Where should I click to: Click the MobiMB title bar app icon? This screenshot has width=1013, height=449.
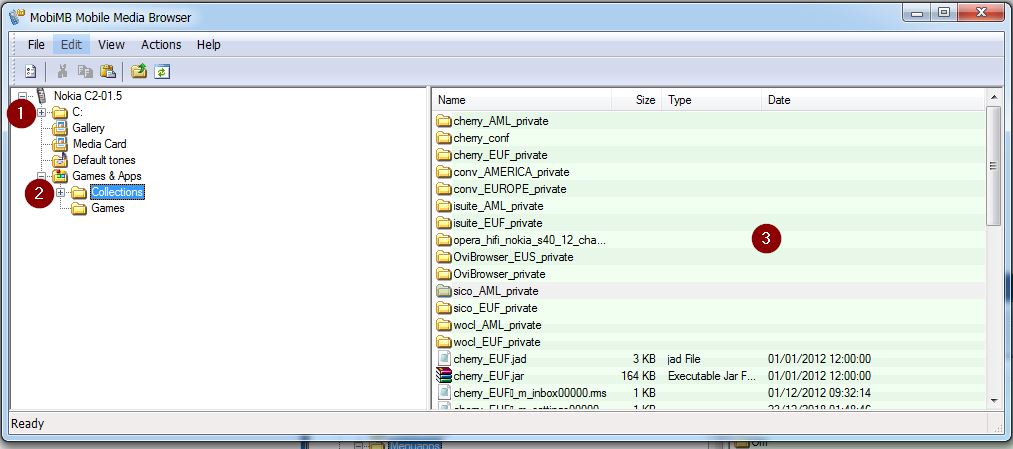(17, 16)
